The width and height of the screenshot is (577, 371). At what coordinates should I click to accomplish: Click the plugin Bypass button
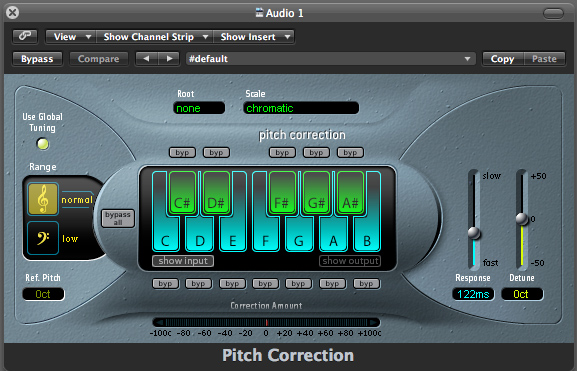pos(37,59)
